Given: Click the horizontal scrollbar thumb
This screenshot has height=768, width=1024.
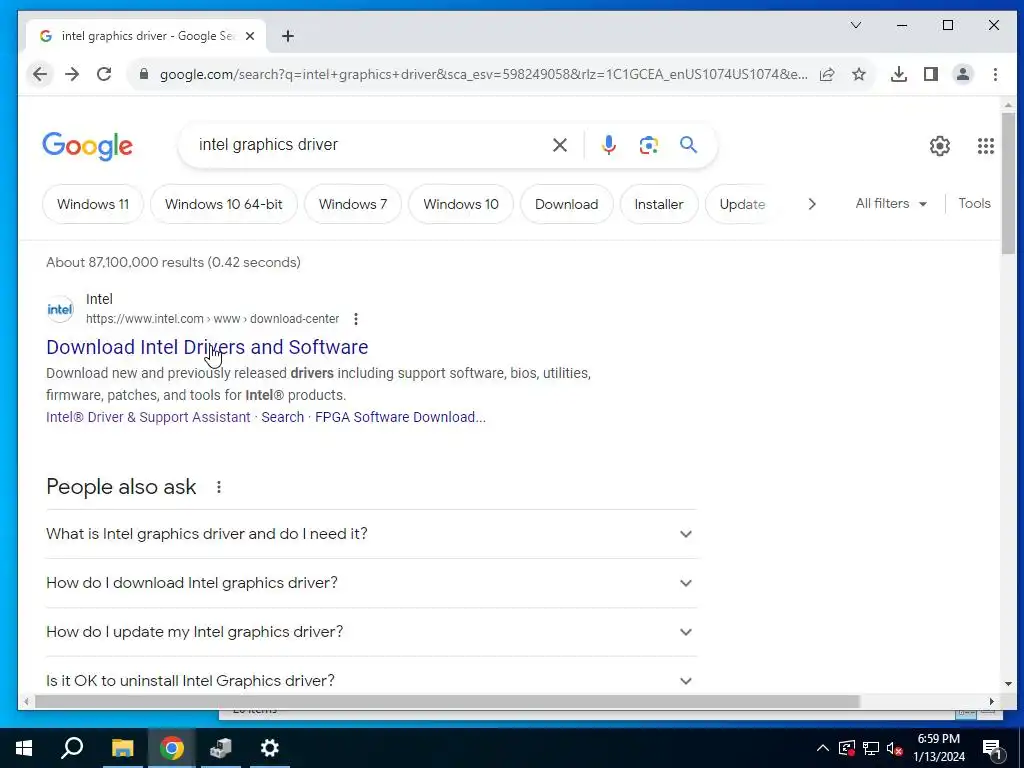Looking at the screenshot, I should pyautogui.click(x=447, y=702).
